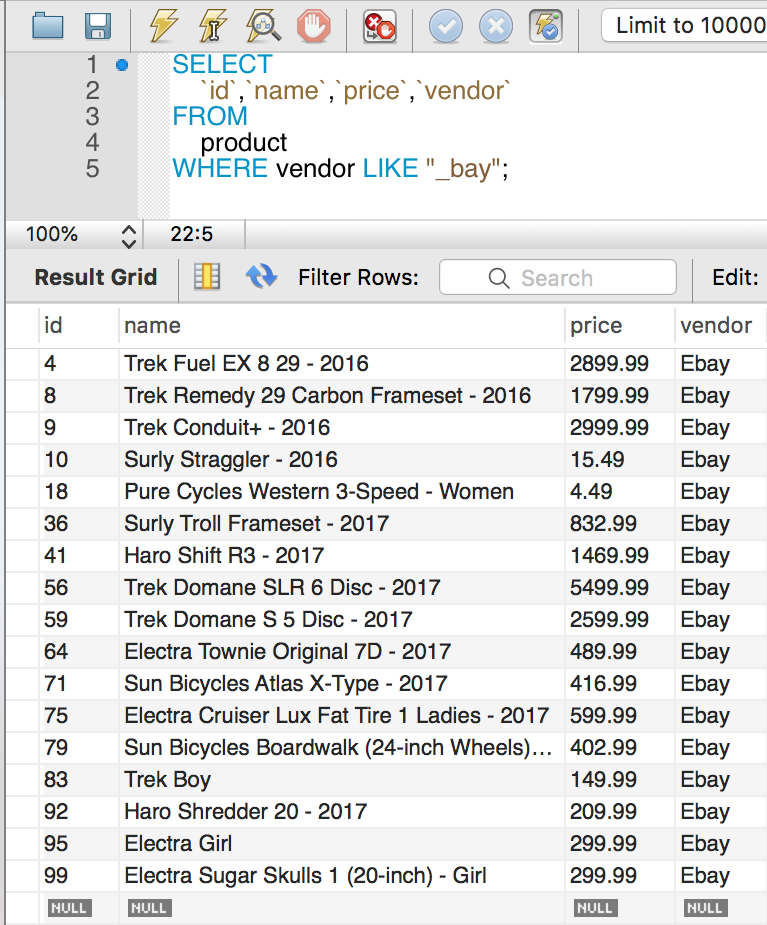Click the product table name in query
Viewport: 767px width, 925px height.
coord(244,143)
